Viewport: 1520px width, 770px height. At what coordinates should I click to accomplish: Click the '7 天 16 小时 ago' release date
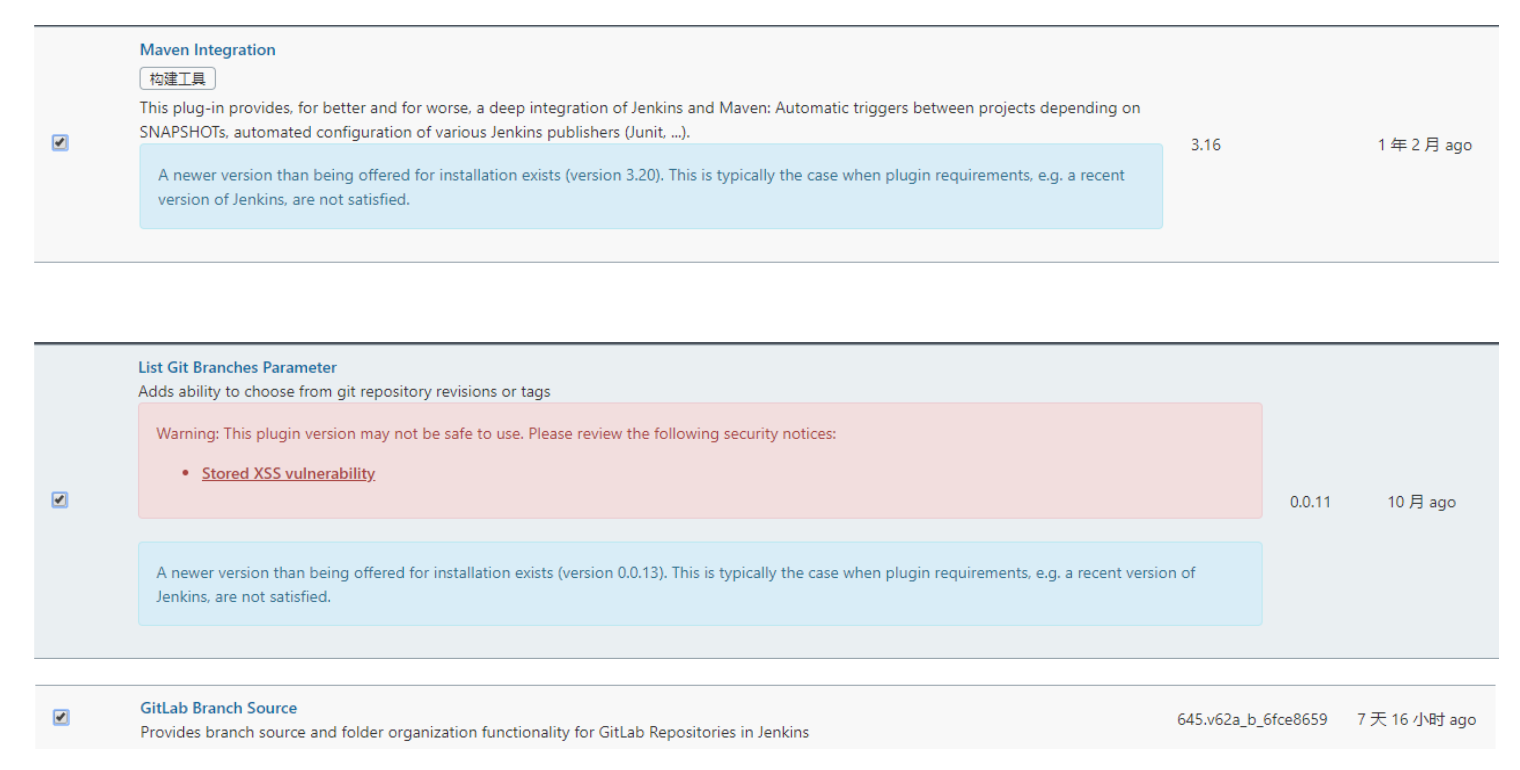pos(1416,719)
